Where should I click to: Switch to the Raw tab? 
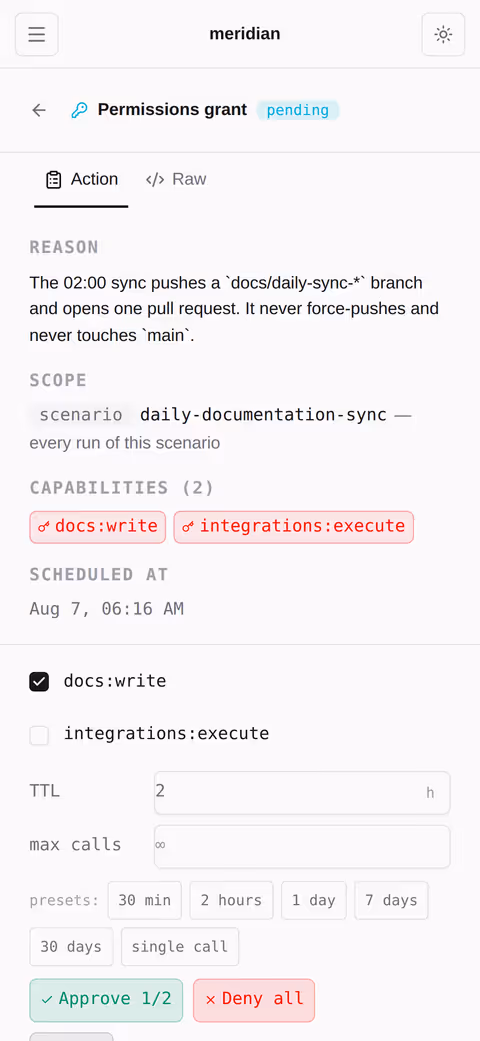coord(176,179)
